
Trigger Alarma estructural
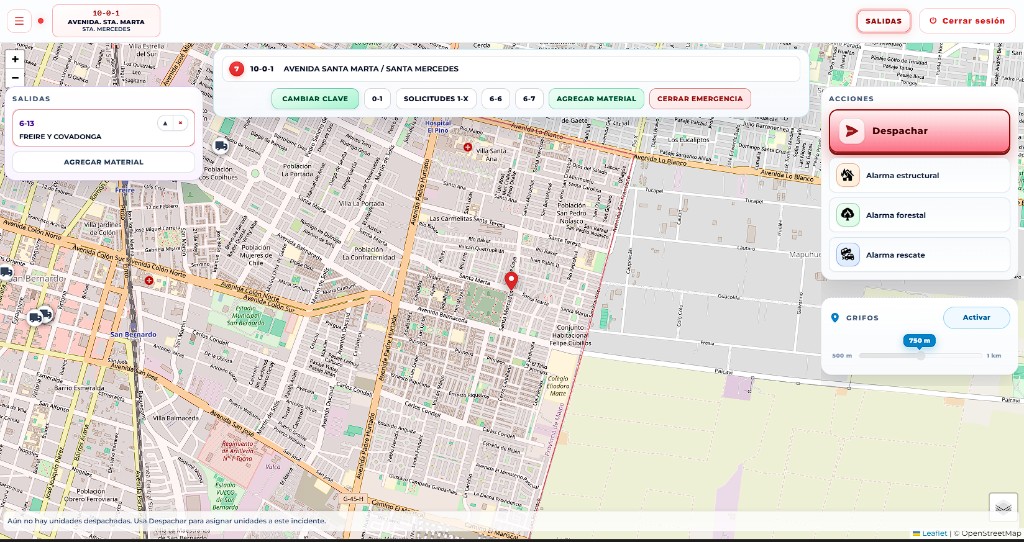click(x=920, y=175)
